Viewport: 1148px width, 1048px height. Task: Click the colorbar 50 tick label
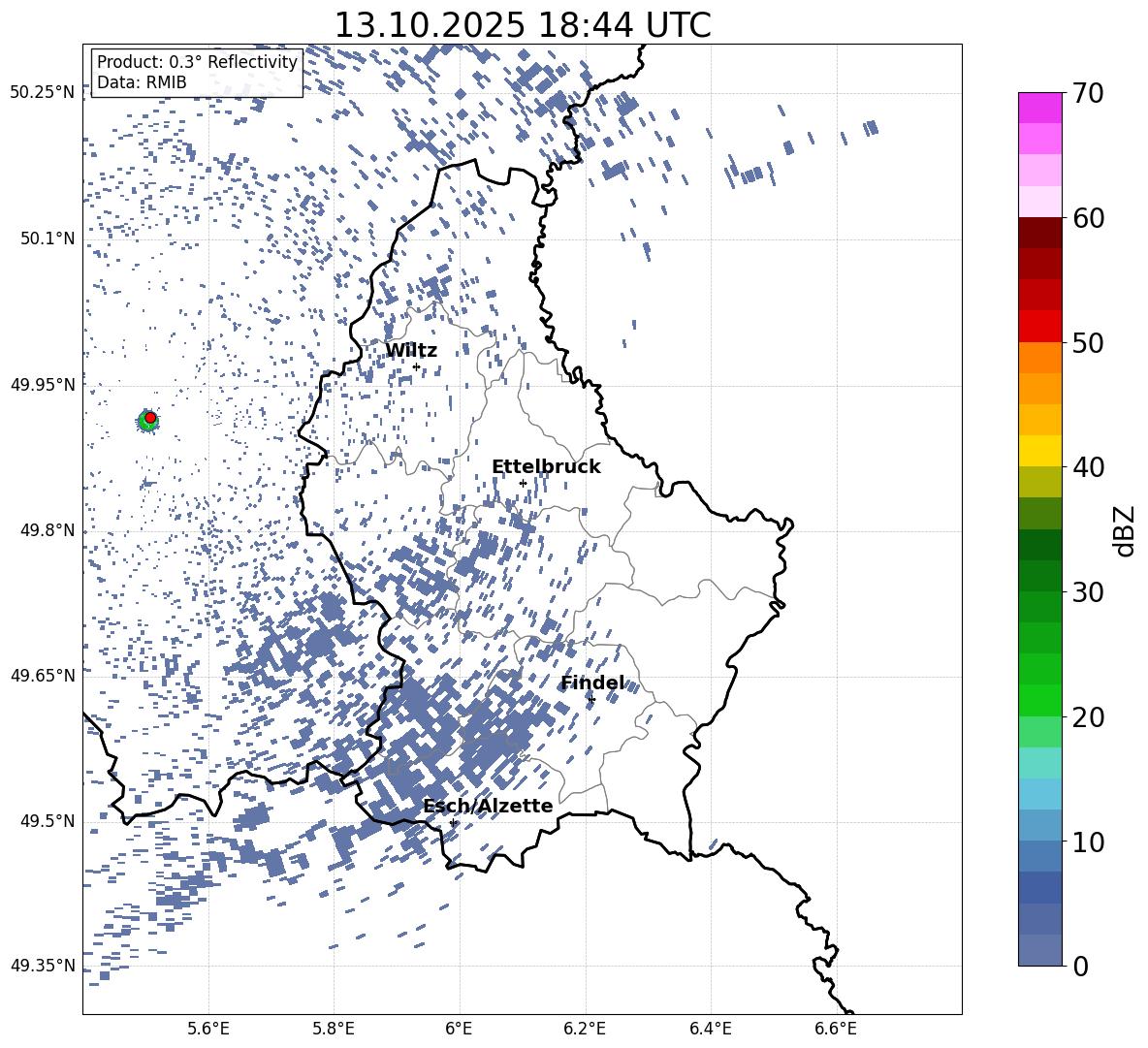point(1089,342)
